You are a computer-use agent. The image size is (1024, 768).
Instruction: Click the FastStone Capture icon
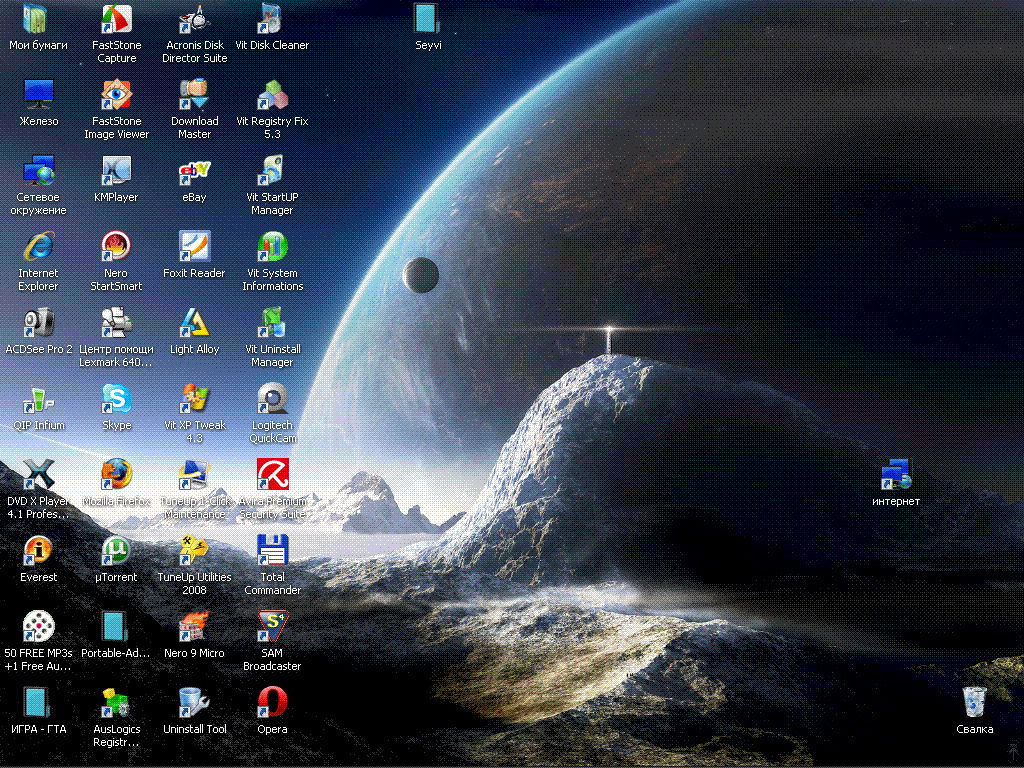(x=116, y=18)
